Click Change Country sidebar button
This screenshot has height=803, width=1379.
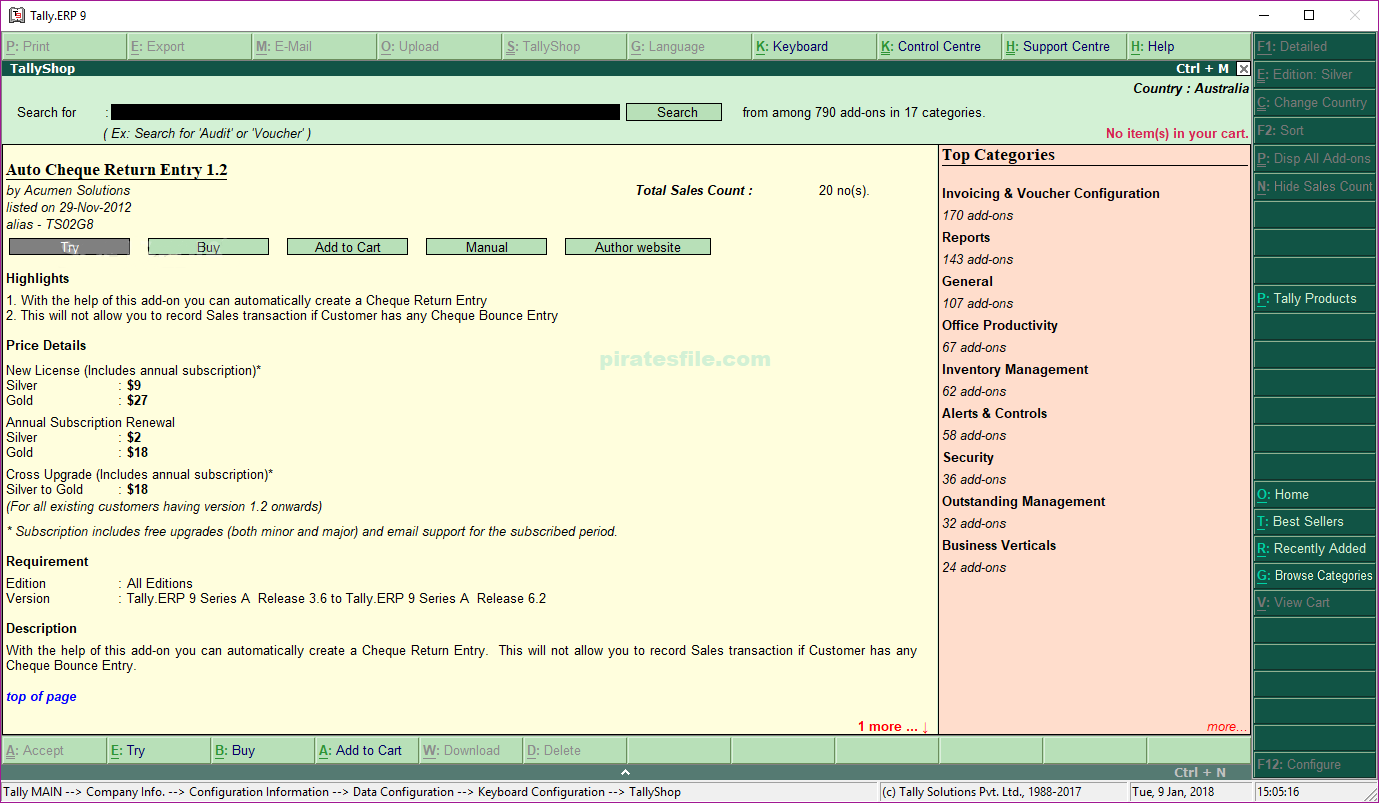[x=1315, y=102]
